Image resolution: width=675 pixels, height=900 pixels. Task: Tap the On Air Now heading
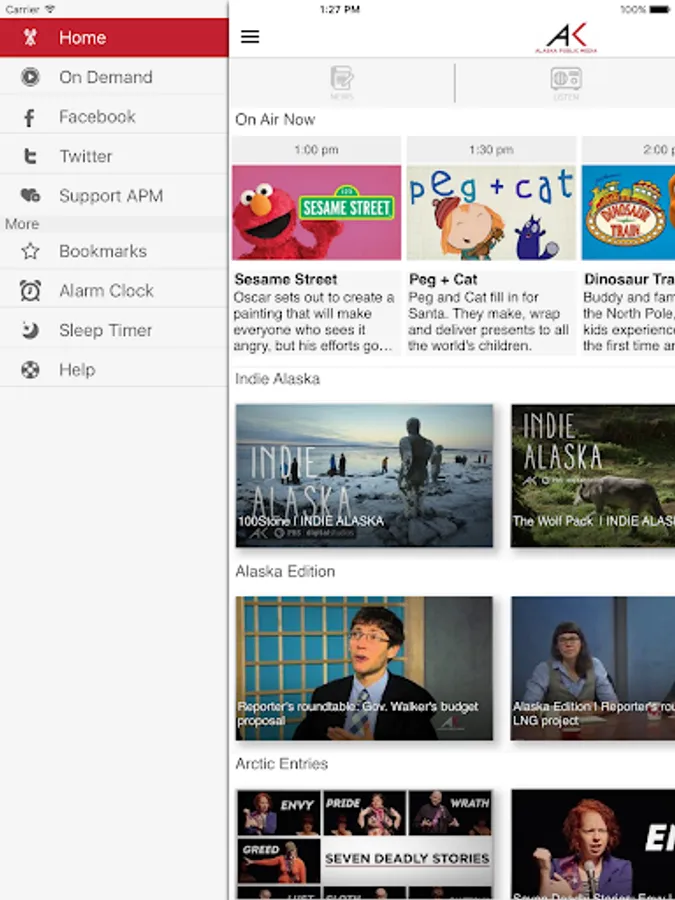275,119
